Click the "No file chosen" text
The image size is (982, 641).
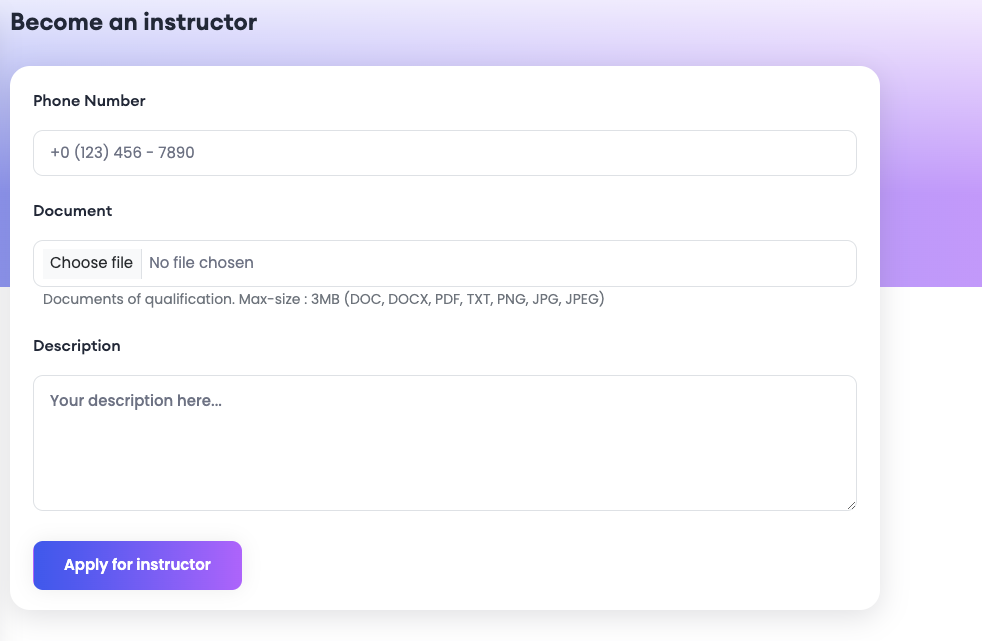click(201, 263)
